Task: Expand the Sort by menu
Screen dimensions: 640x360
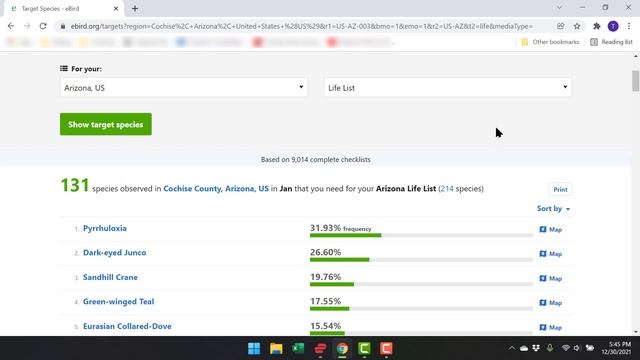Action: point(553,209)
